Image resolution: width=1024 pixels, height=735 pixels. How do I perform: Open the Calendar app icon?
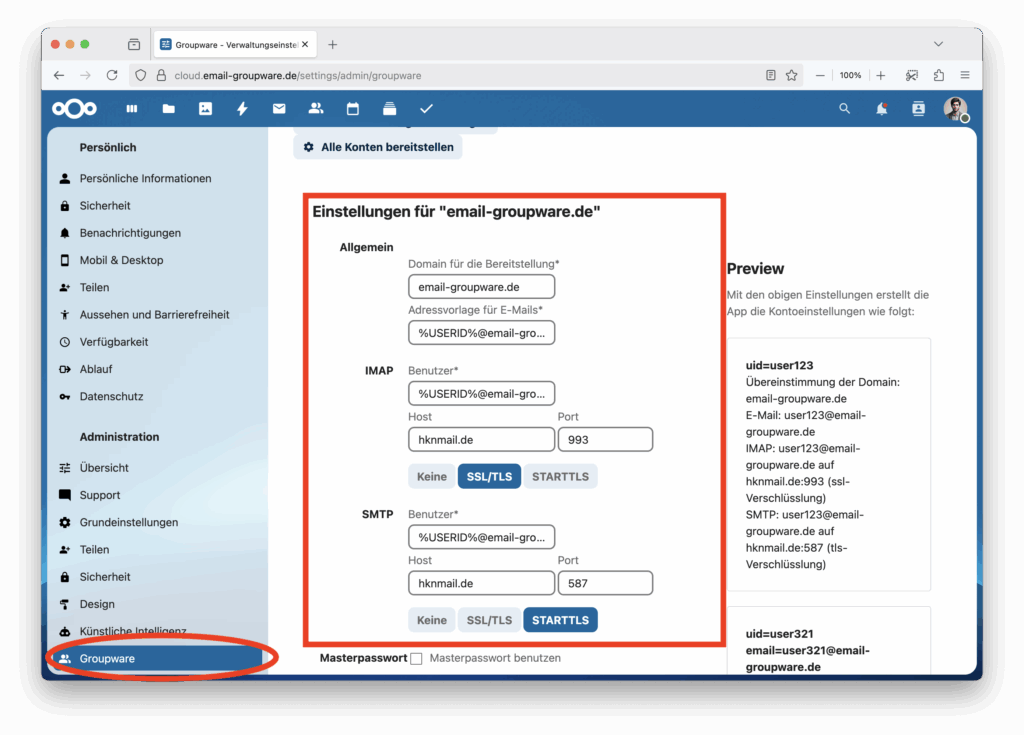pyautogui.click(x=353, y=108)
